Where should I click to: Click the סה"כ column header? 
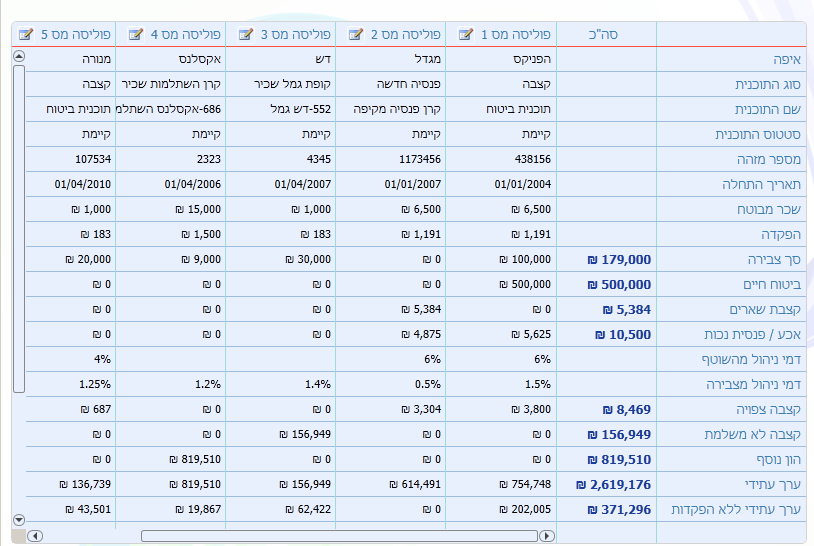tap(603, 35)
